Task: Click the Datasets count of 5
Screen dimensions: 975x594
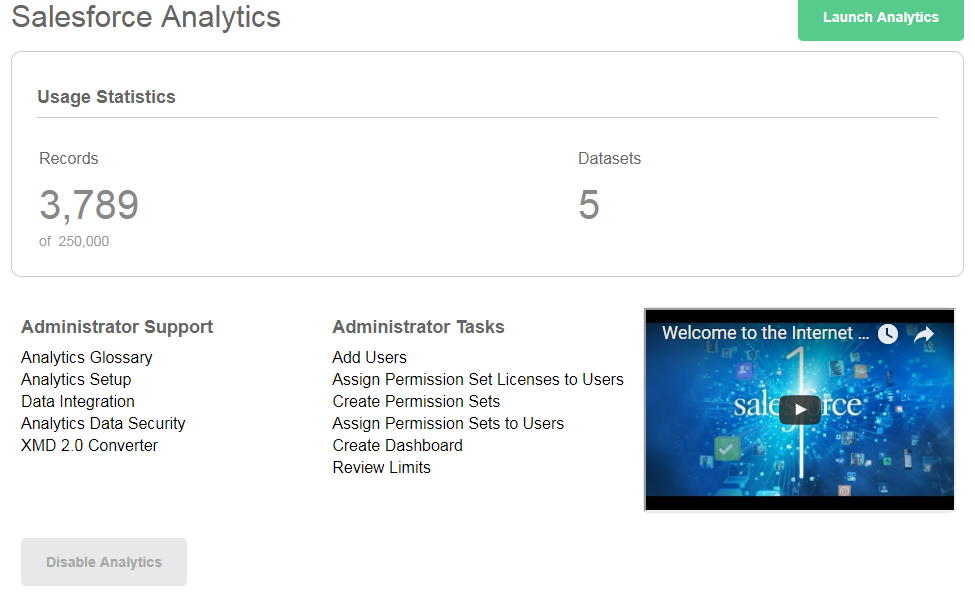Action: pyautogui.click(x=589, y=205)
